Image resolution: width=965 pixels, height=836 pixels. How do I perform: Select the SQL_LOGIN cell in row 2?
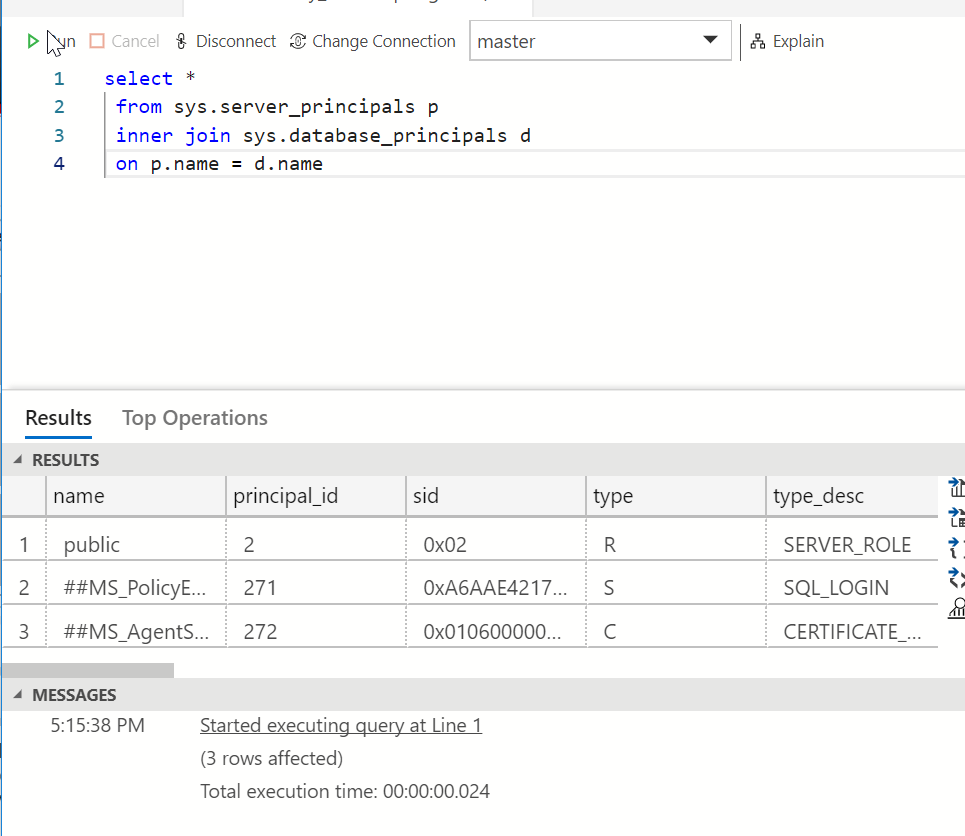point(836,588)
